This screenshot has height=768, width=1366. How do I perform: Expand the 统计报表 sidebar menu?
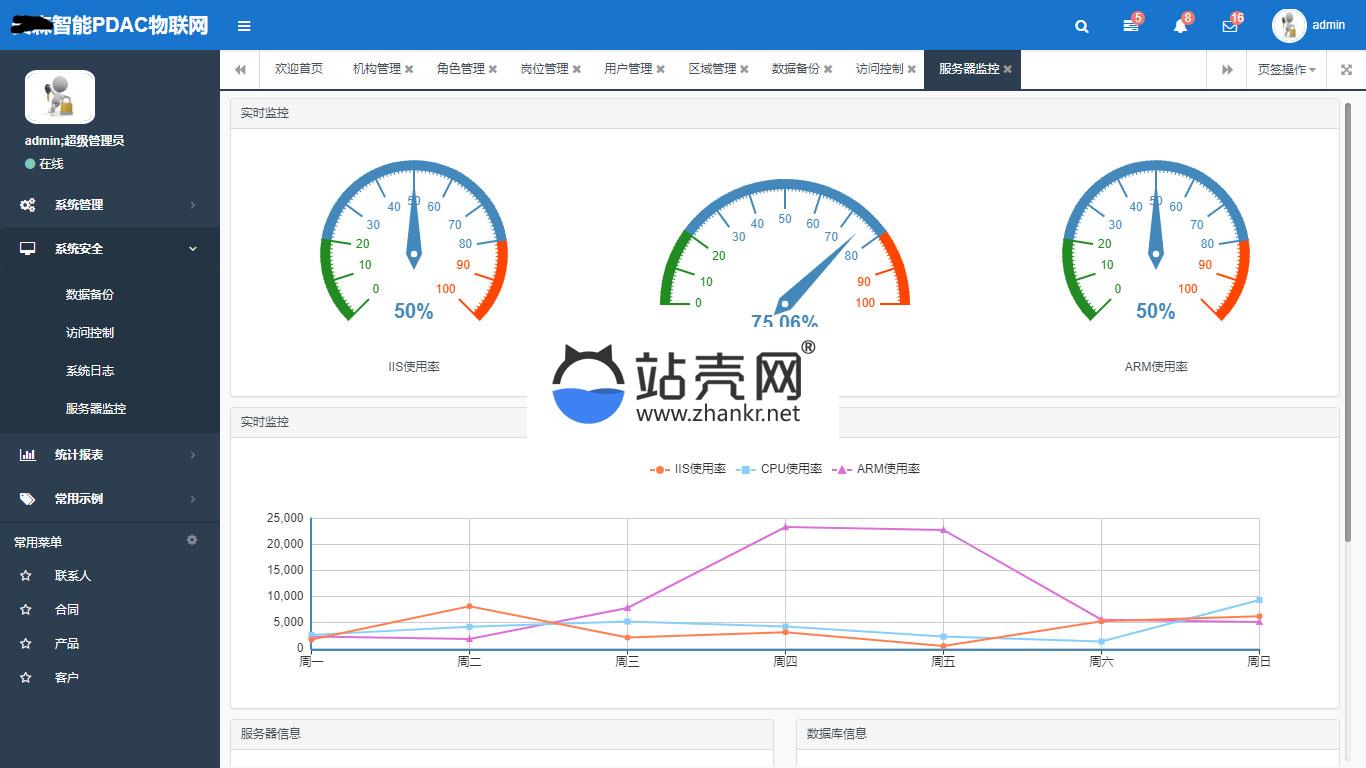coord(109,455)
